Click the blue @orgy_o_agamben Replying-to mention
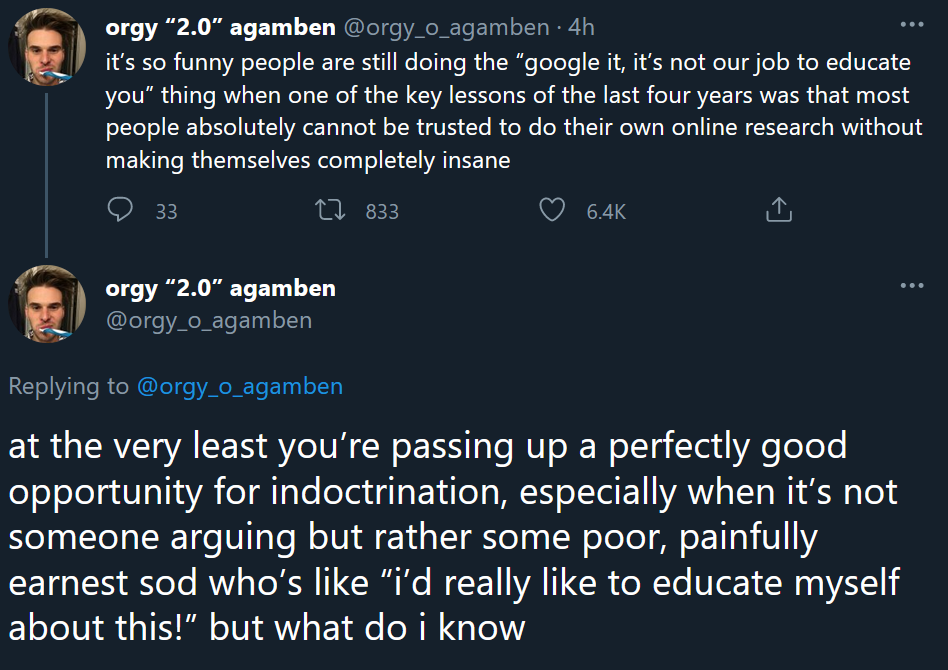The height and width of the screenshot is (670, 948). pyautogui.click(x=238, y=387)
